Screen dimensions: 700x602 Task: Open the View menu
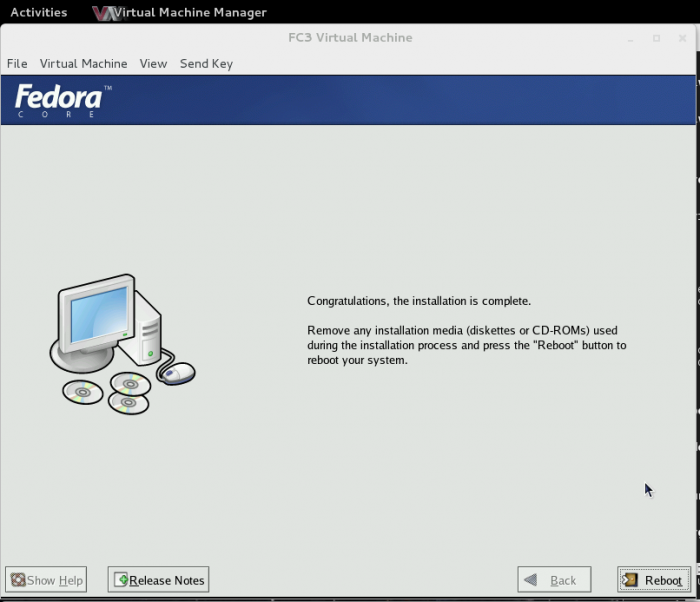[x=153, y=64]
